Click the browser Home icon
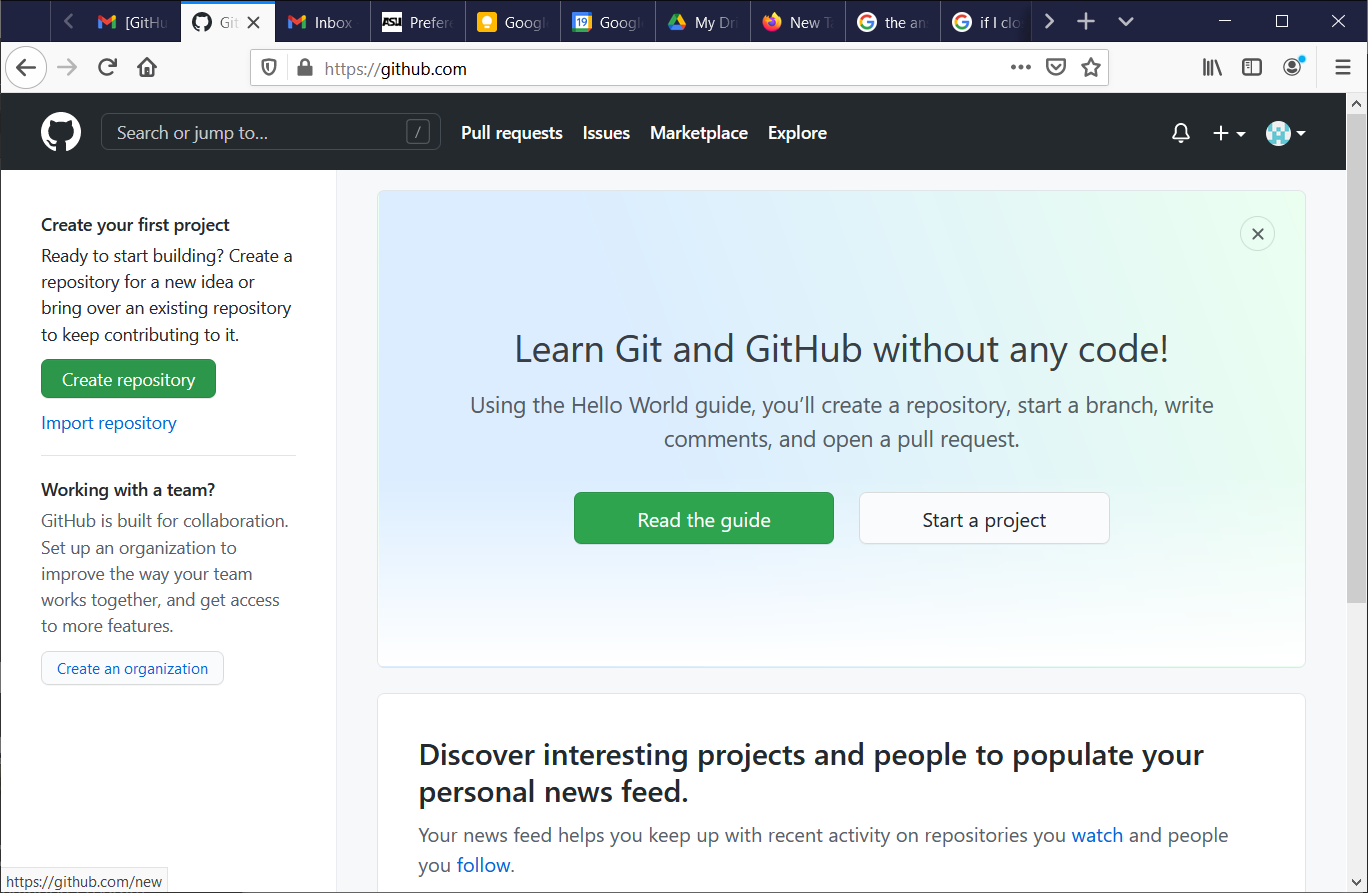Image resolution: width=1368 pixels, height=893 pixels. click(x=147, y=67)
